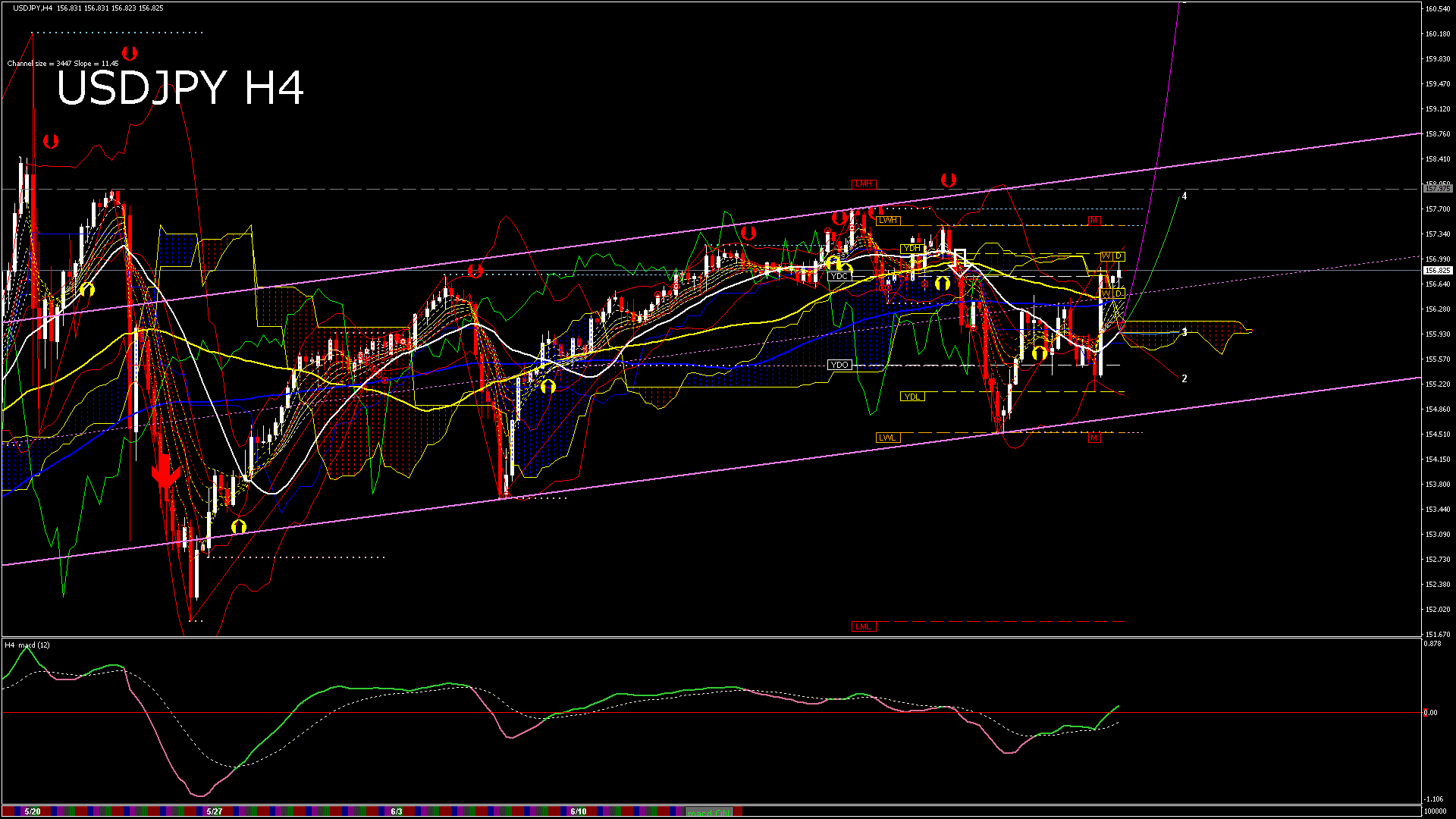The image size is (1456, 819).
Task: Click the red circle arrow under the USDJPY title
Action: (51, 141)
